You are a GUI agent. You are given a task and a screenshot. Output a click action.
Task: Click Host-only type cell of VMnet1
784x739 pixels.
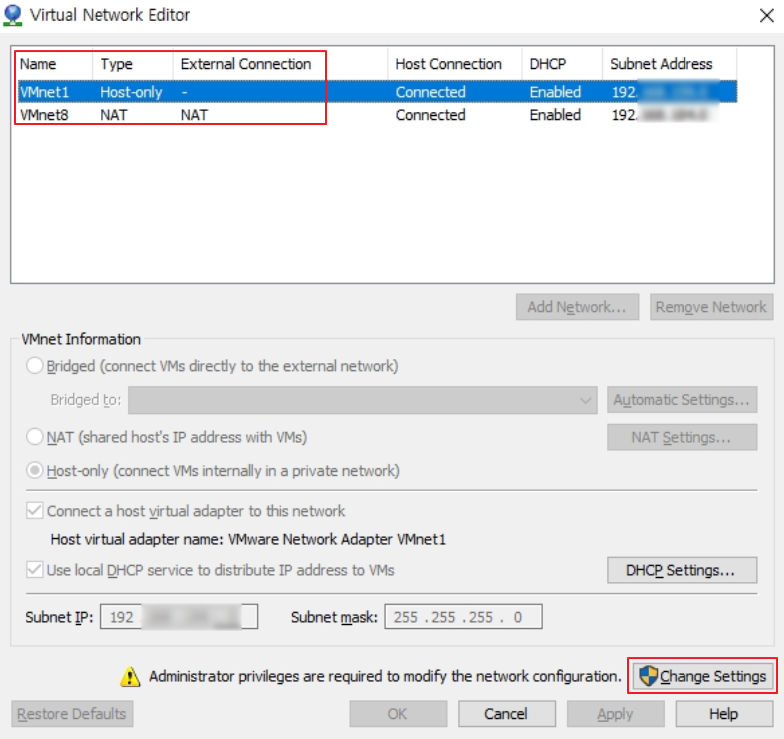[x=131, y=92]
